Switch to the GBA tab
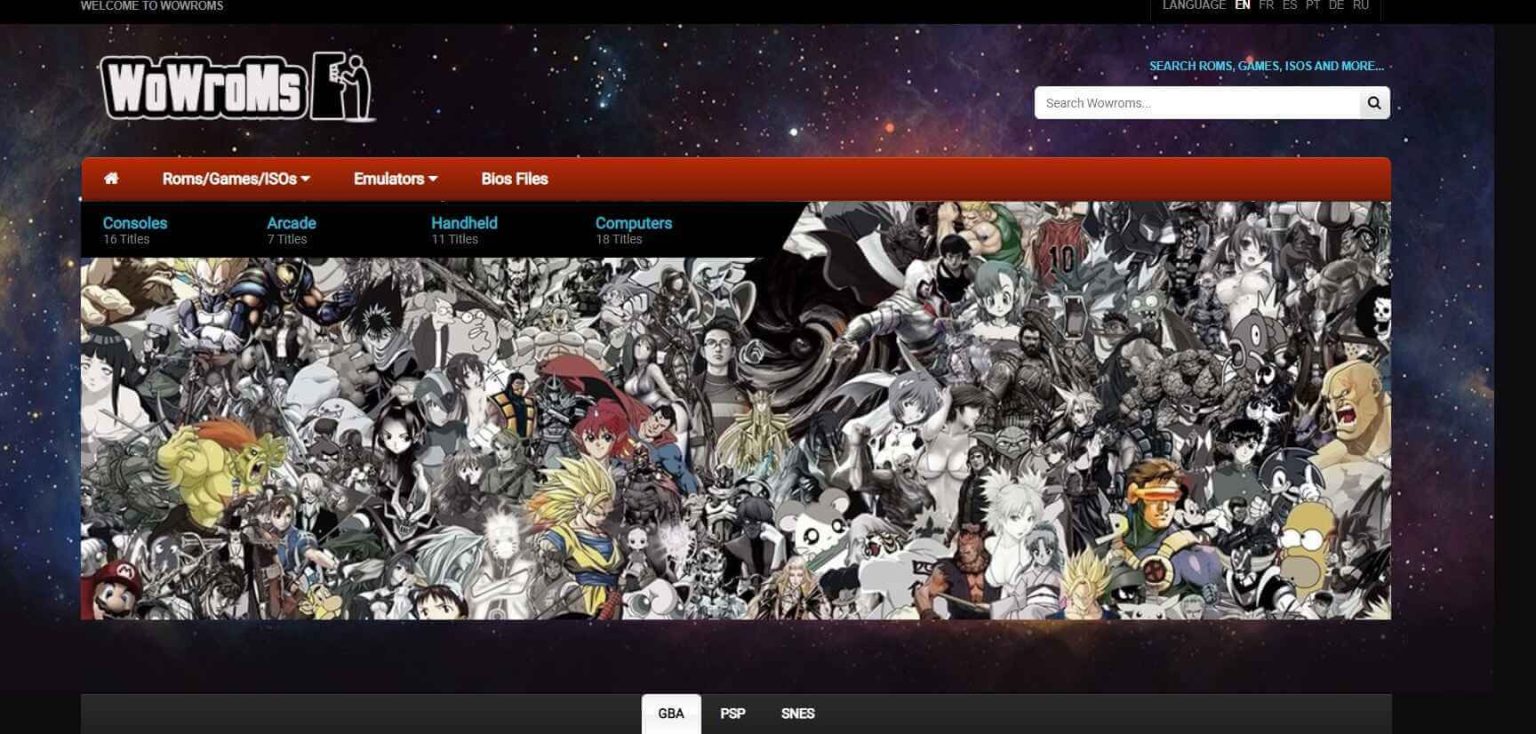Image resolution: width=1536 pixels, height=734 pixels. pyautogui.click(x=671, y=714)
